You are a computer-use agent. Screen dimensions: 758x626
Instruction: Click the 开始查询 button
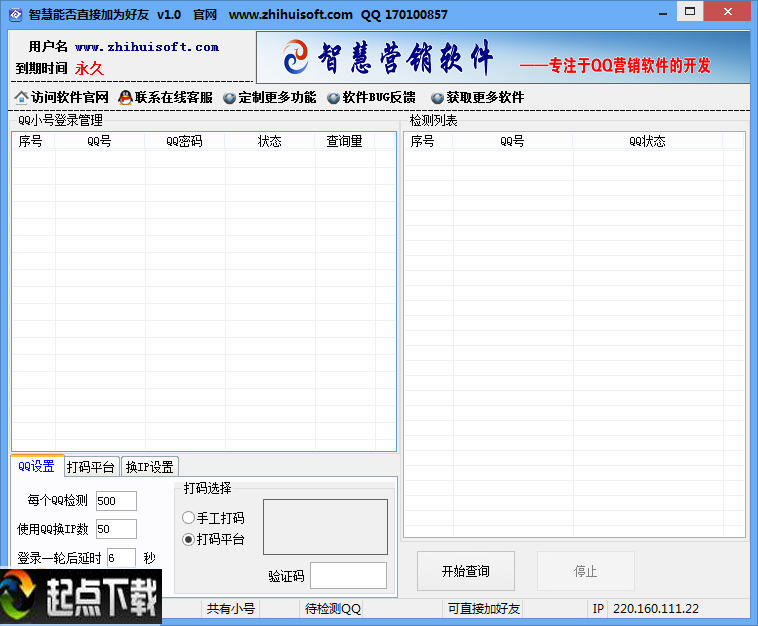tap(466, 571)
